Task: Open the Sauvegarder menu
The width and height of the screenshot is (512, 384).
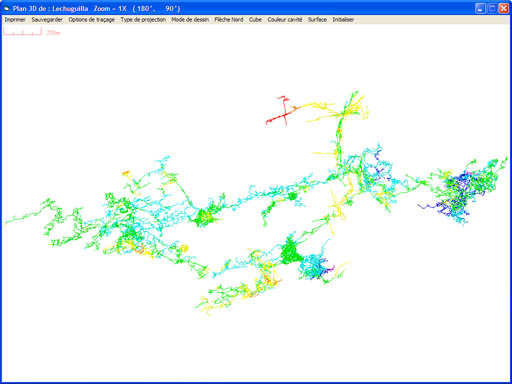Action: coord(47,20)
